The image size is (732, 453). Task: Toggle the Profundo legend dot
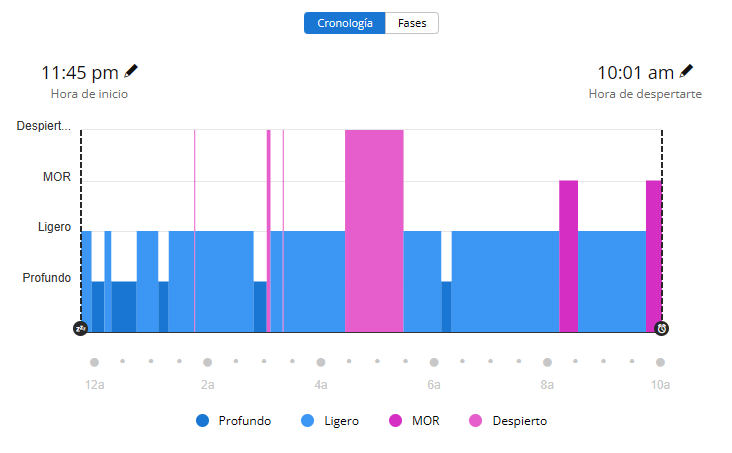click(203, 421)
